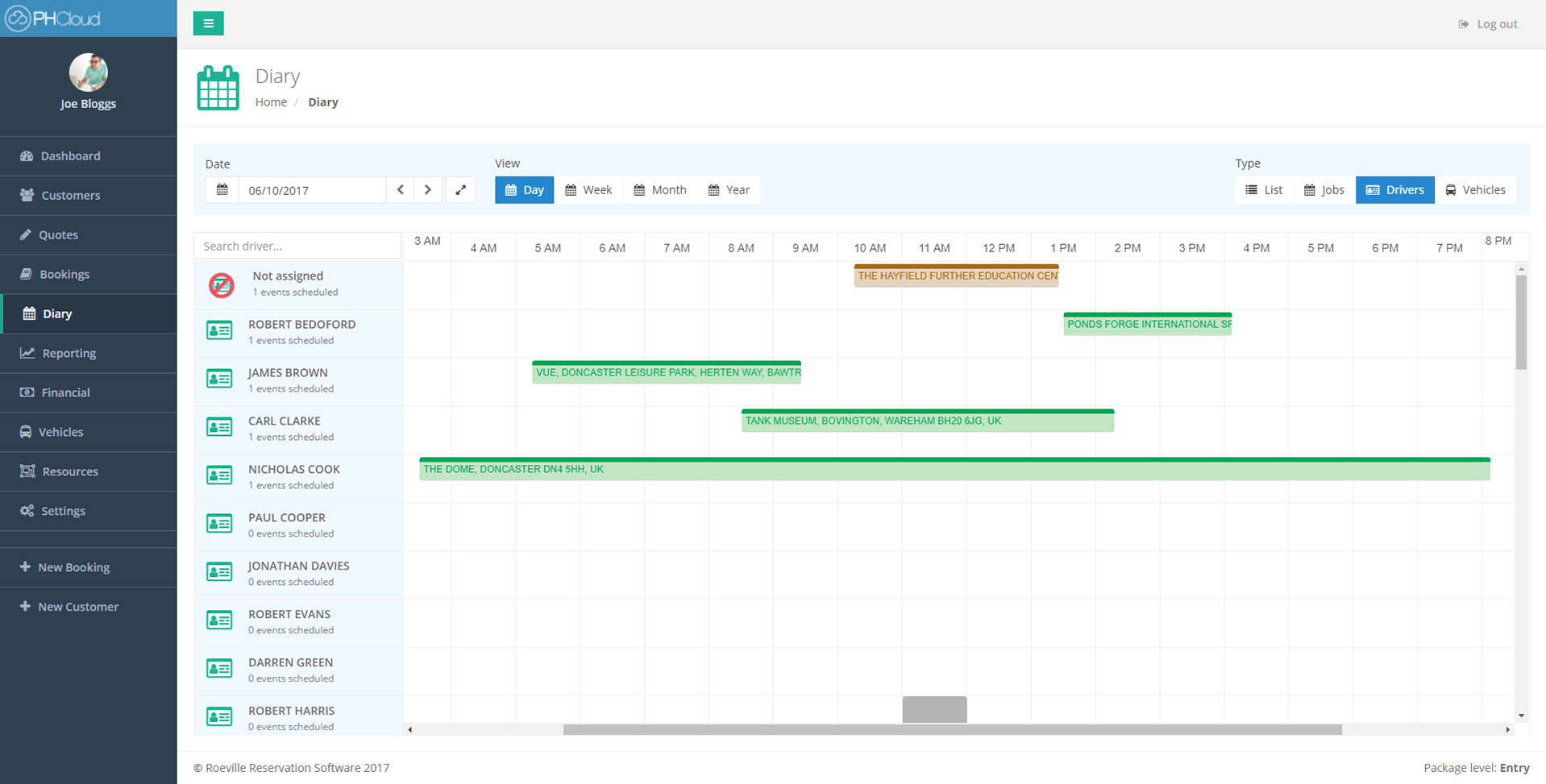
Task: Click Vehicles bus icon in sidebar
Action: pos(26,433)
